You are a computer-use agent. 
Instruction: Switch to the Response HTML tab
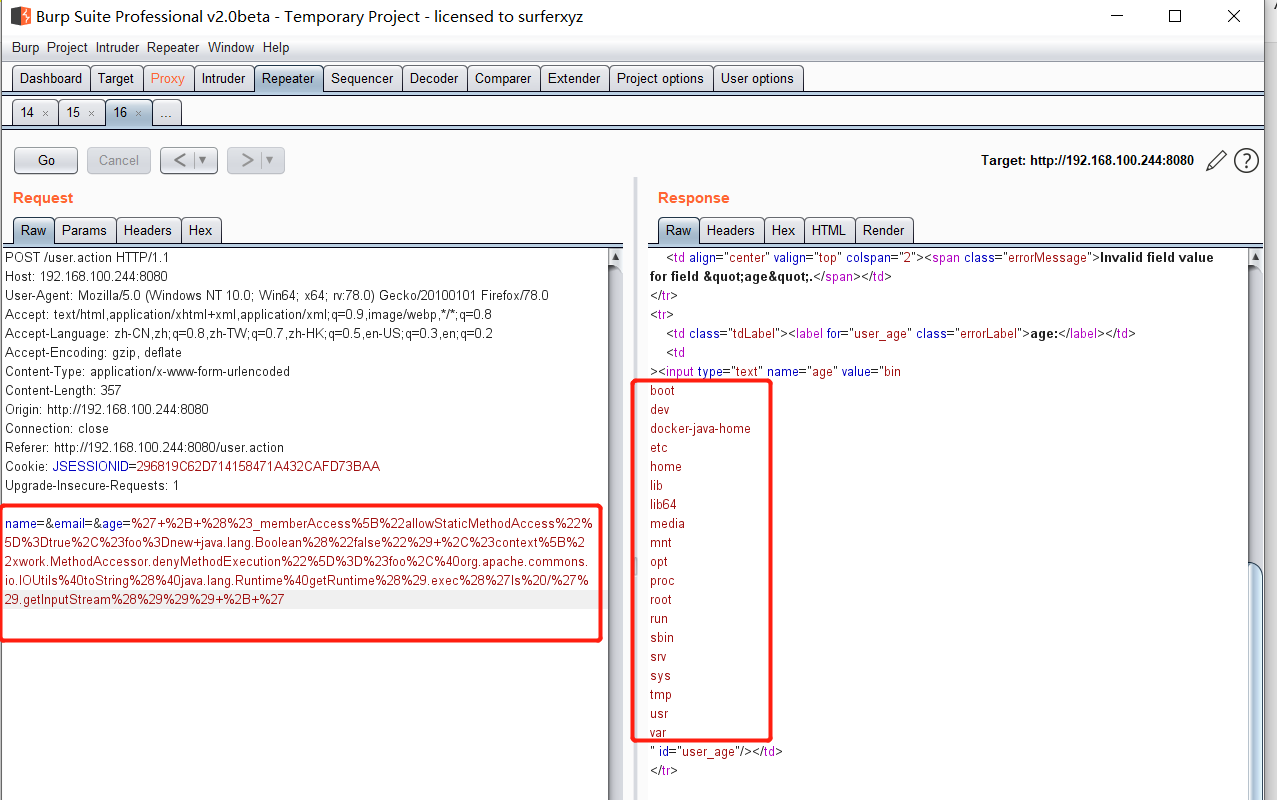click(829, 230)
